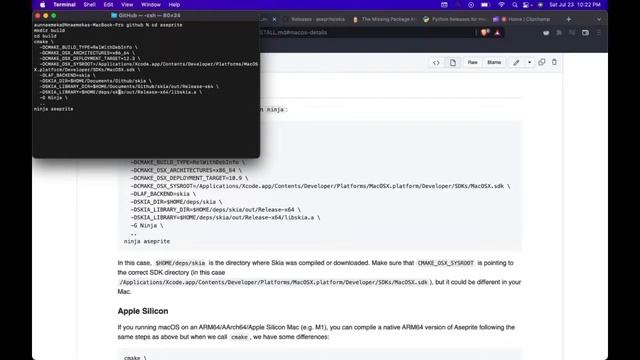
Task: Open Control Center in menu bar
Action: [527, 5]
